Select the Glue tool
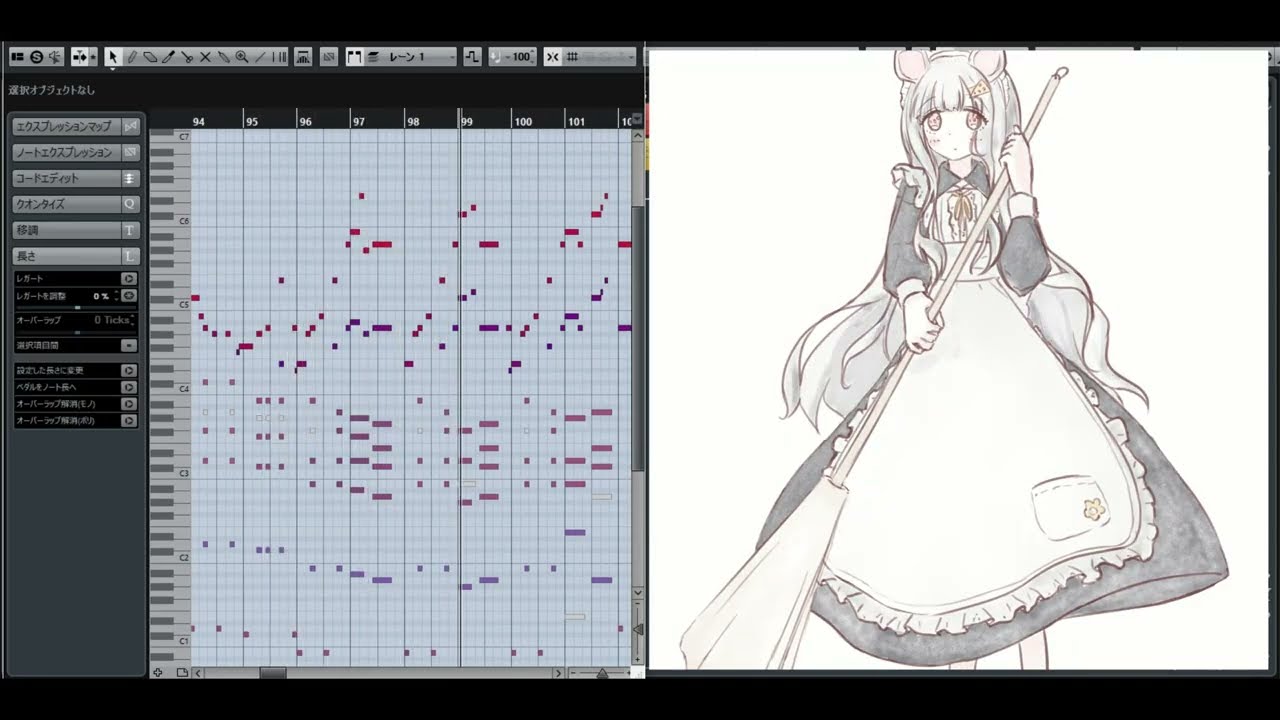This screenshot has height=720, width=1280. [223, 57]
